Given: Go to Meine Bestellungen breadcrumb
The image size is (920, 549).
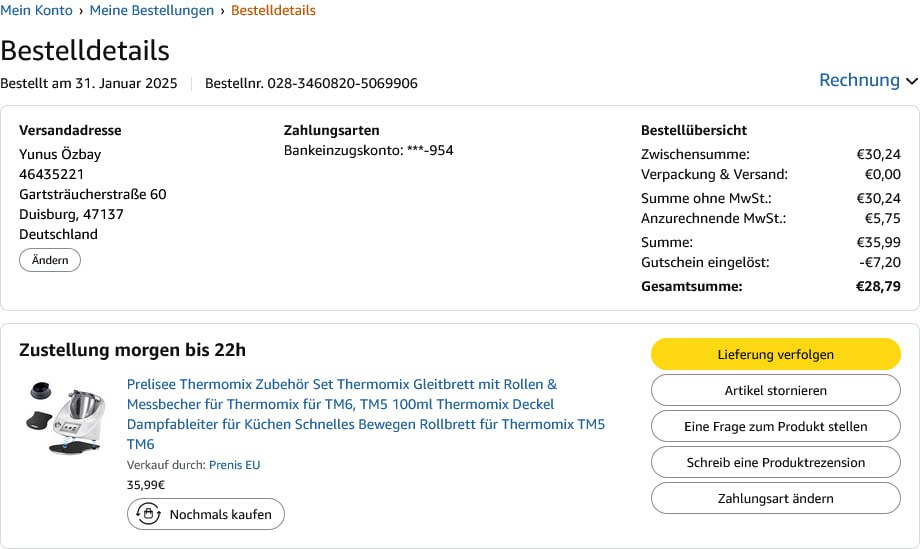Looking at the screenshot, I should click(152, 11).
